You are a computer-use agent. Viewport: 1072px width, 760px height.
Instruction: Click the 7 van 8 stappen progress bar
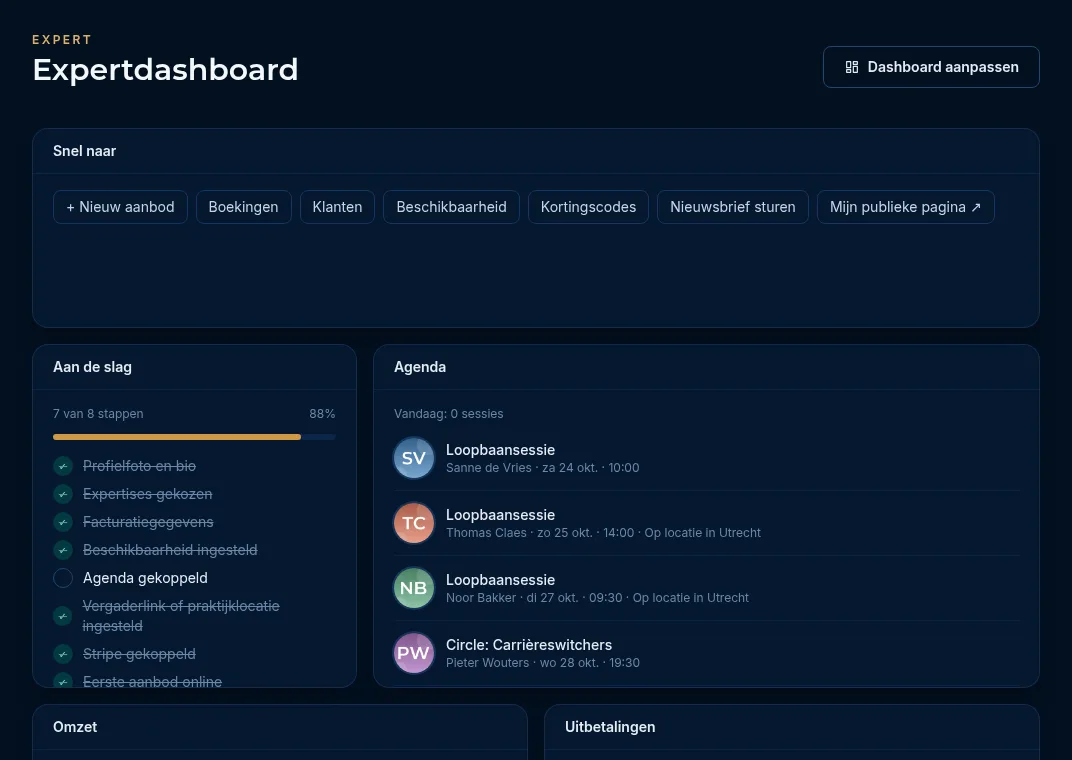[194, 437]
